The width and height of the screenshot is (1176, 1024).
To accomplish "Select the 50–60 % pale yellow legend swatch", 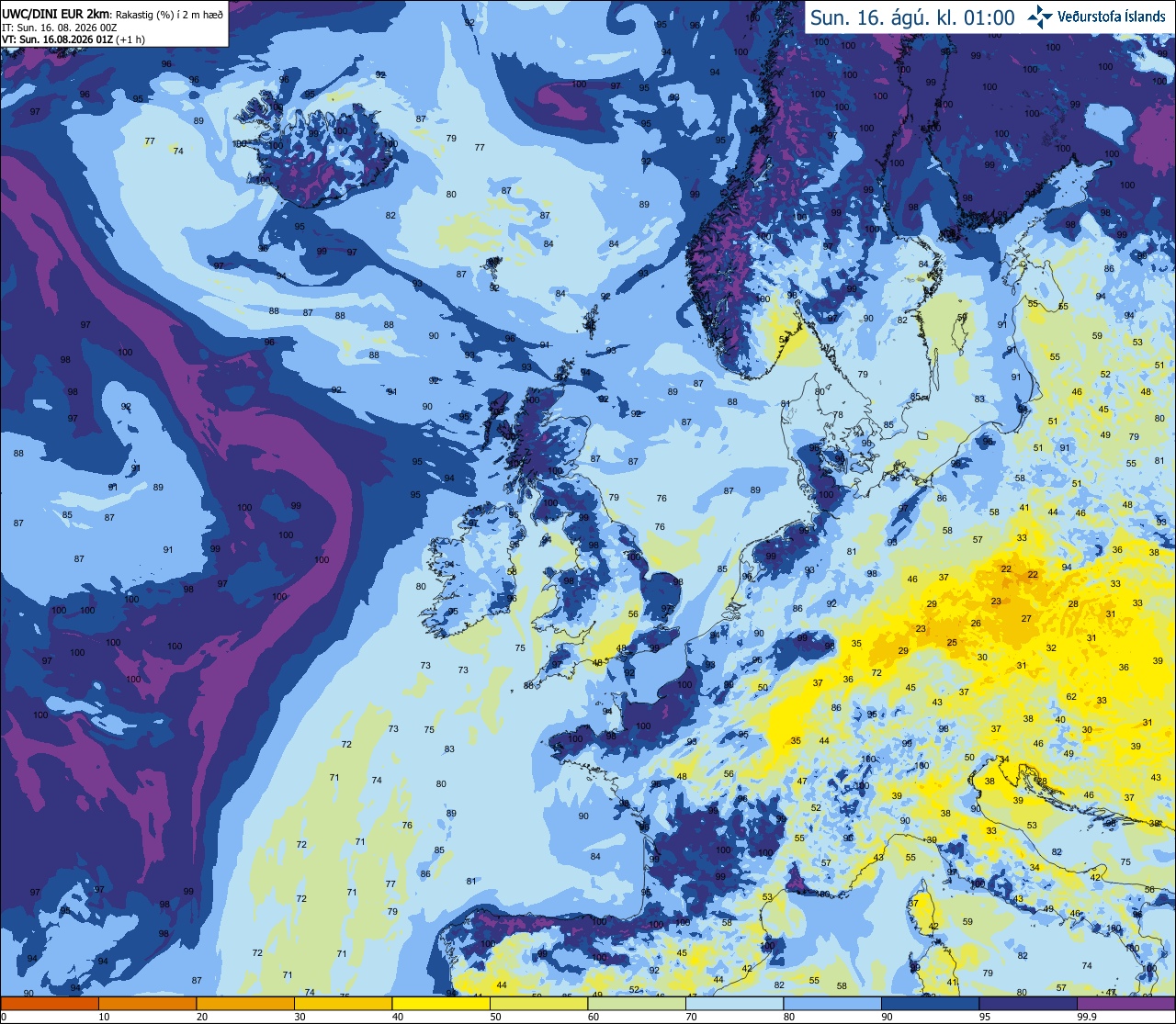I will tap(538, 1003).
